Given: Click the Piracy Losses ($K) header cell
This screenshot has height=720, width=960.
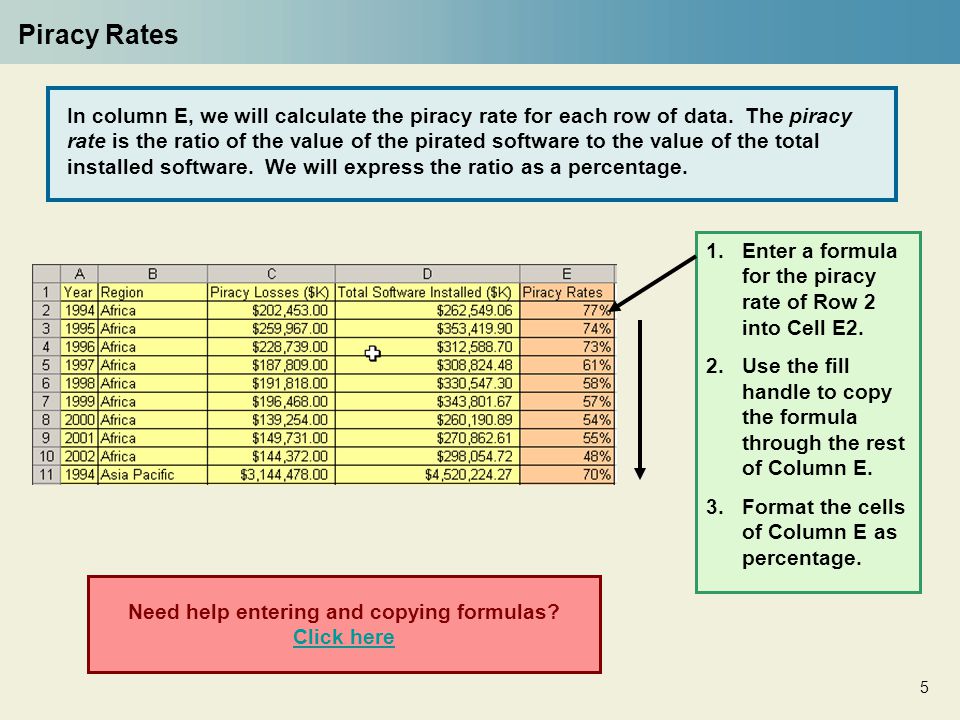Looking at the screenshot, I should [x=271, y=292].
